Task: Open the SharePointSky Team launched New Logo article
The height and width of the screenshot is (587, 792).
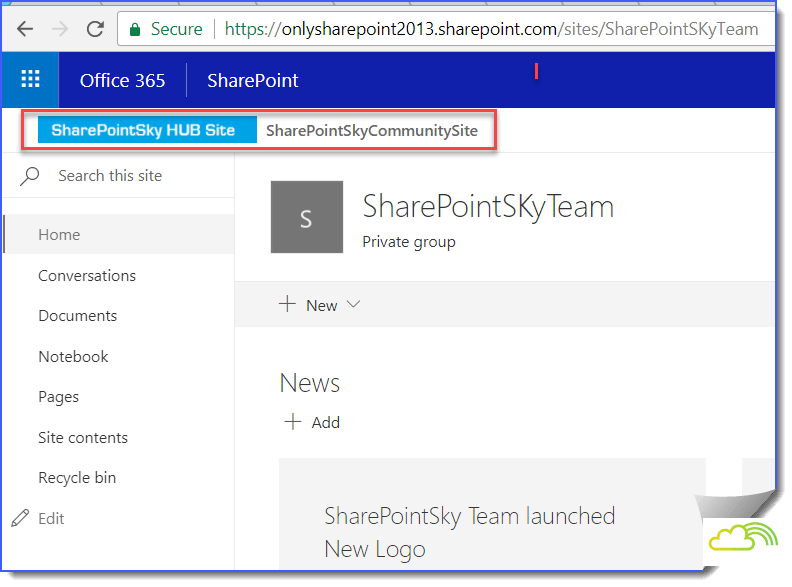Action: tap(470, 532)
